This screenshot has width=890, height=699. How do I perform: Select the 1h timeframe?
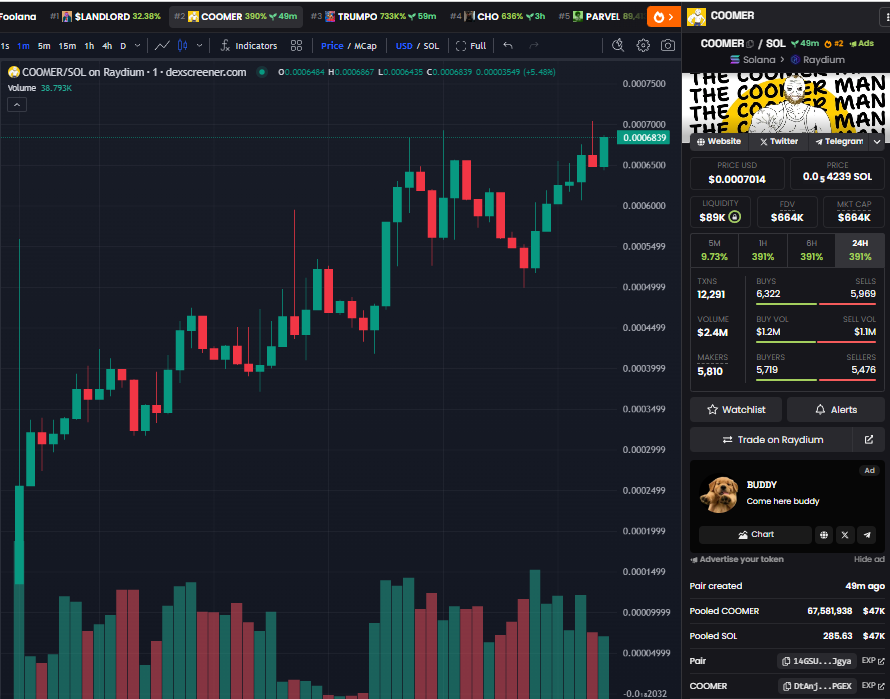coord(89,46)
